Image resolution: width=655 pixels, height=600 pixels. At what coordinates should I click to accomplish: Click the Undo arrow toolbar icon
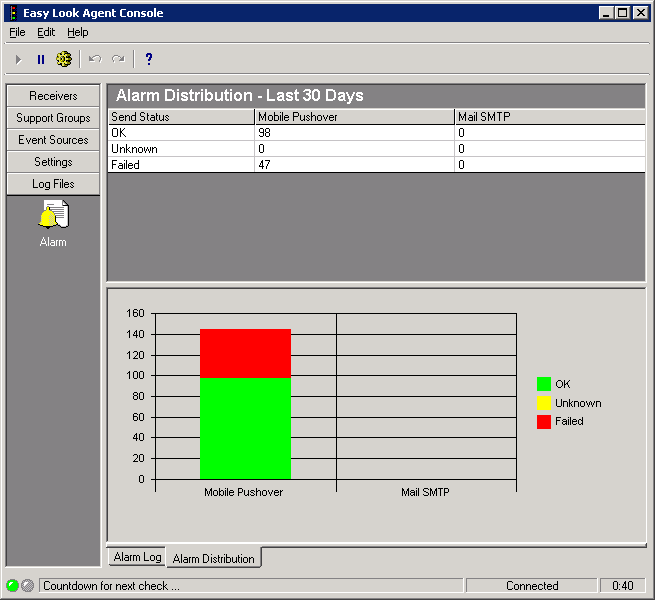click(95, 59)
